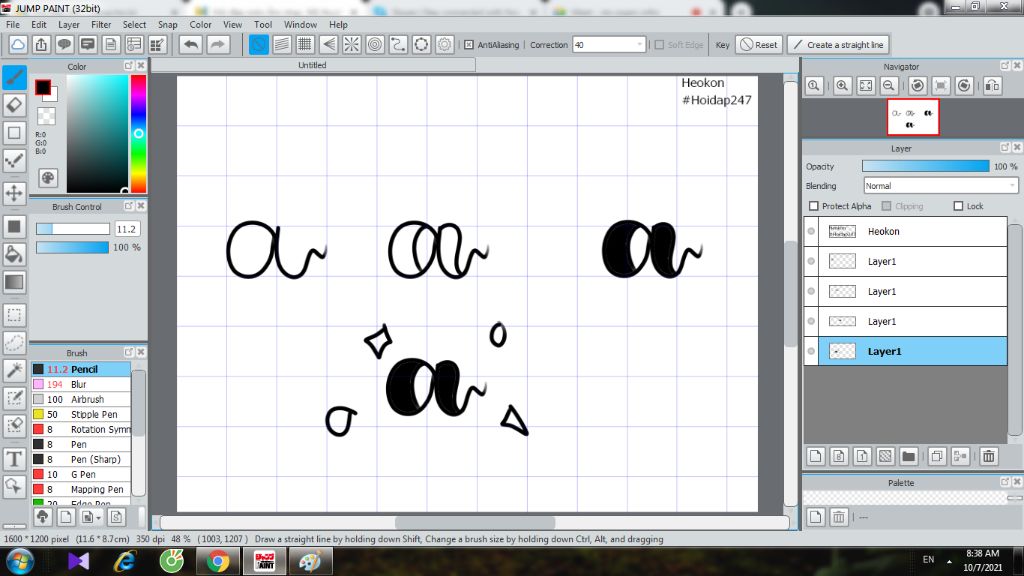Delete layer with trash icon
Image resolution: width=1024 pixels, height=576 pixels.
[989, 456]
